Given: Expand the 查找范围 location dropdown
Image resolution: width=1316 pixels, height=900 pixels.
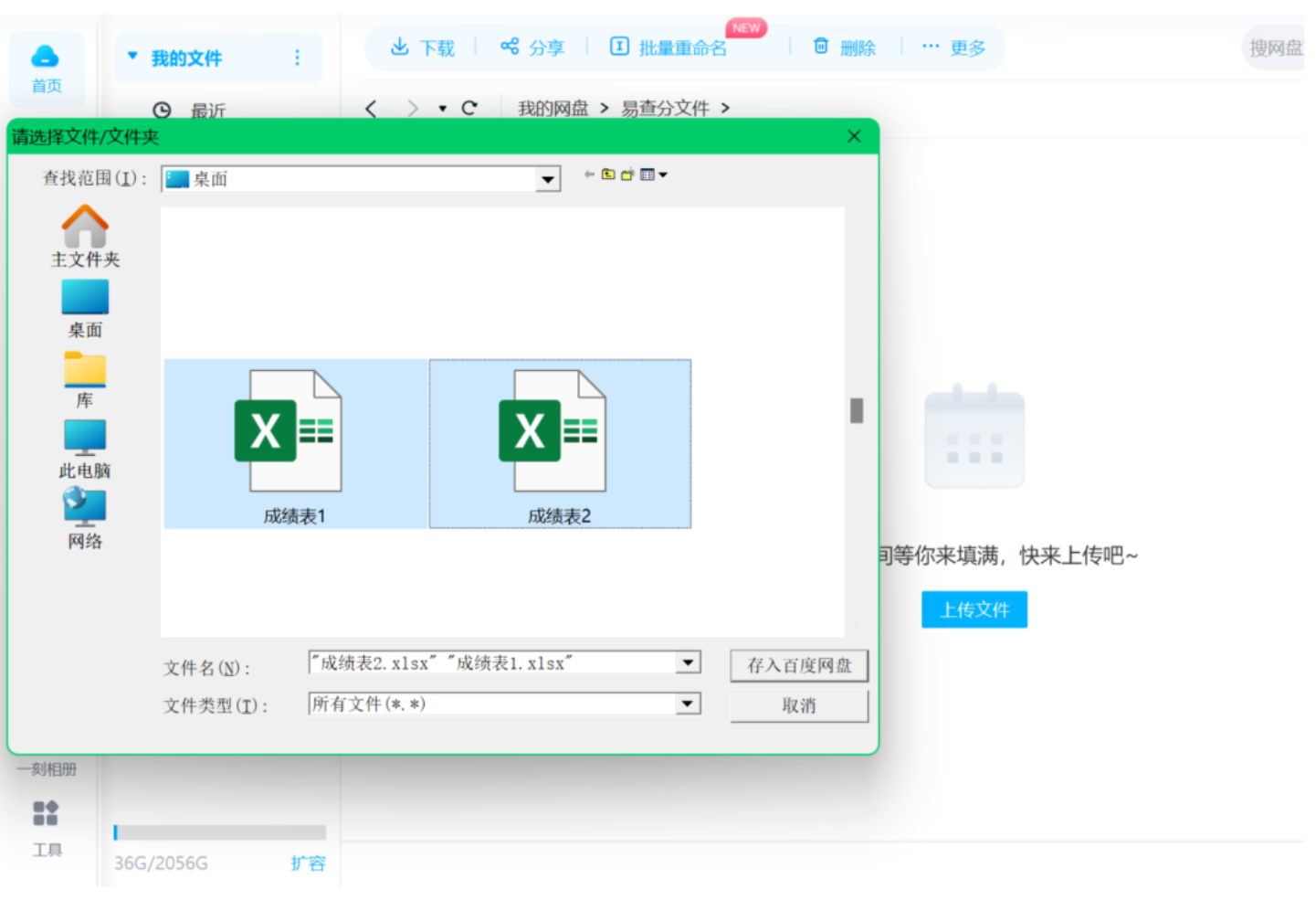Looking at the screenshot, I should pos(548,179).
